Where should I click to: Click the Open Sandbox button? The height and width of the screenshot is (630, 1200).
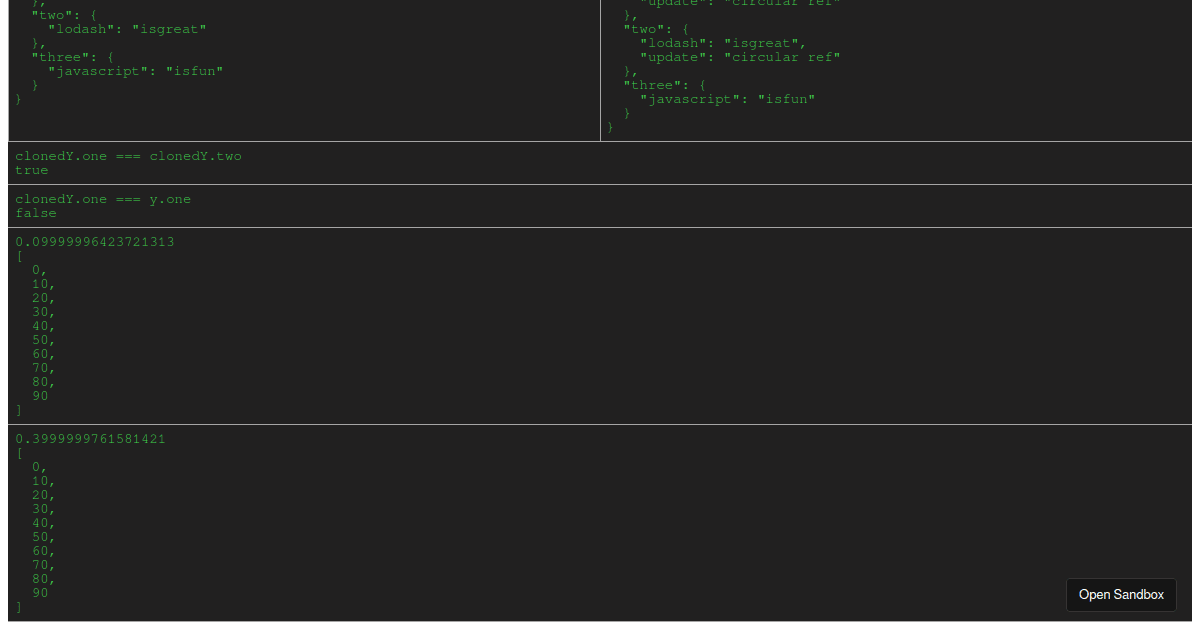tap(1121, 595)
